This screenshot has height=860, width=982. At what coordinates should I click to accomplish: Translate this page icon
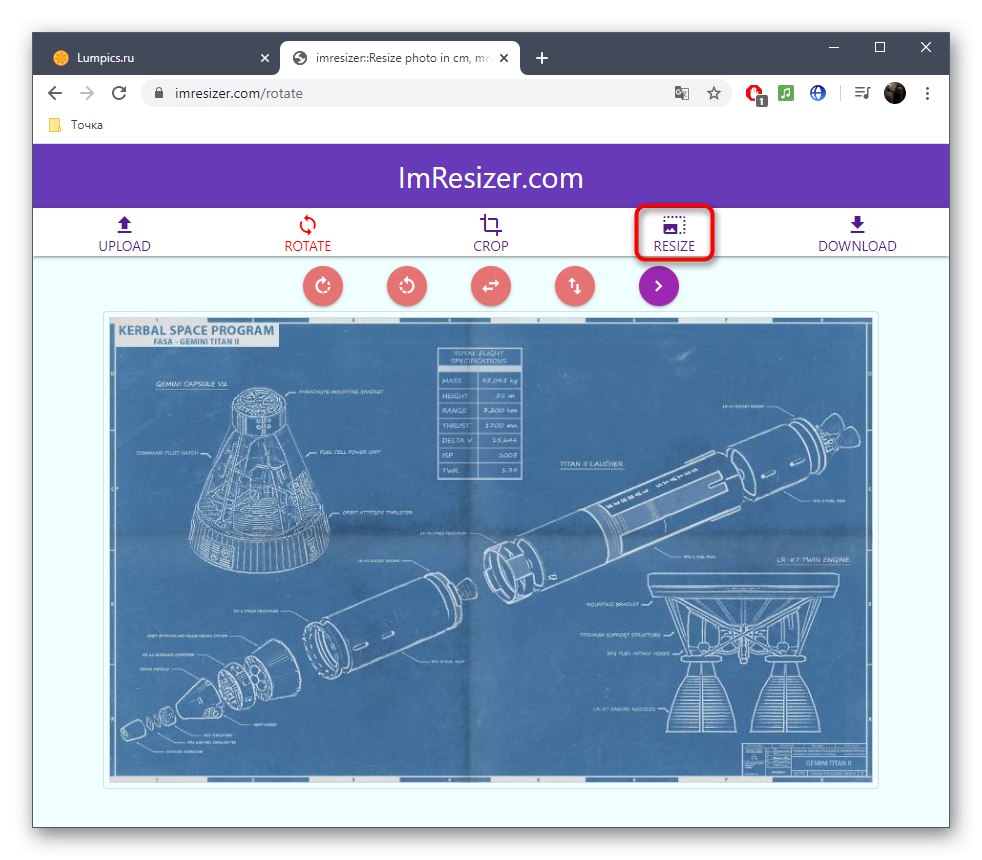coord(681,93)
